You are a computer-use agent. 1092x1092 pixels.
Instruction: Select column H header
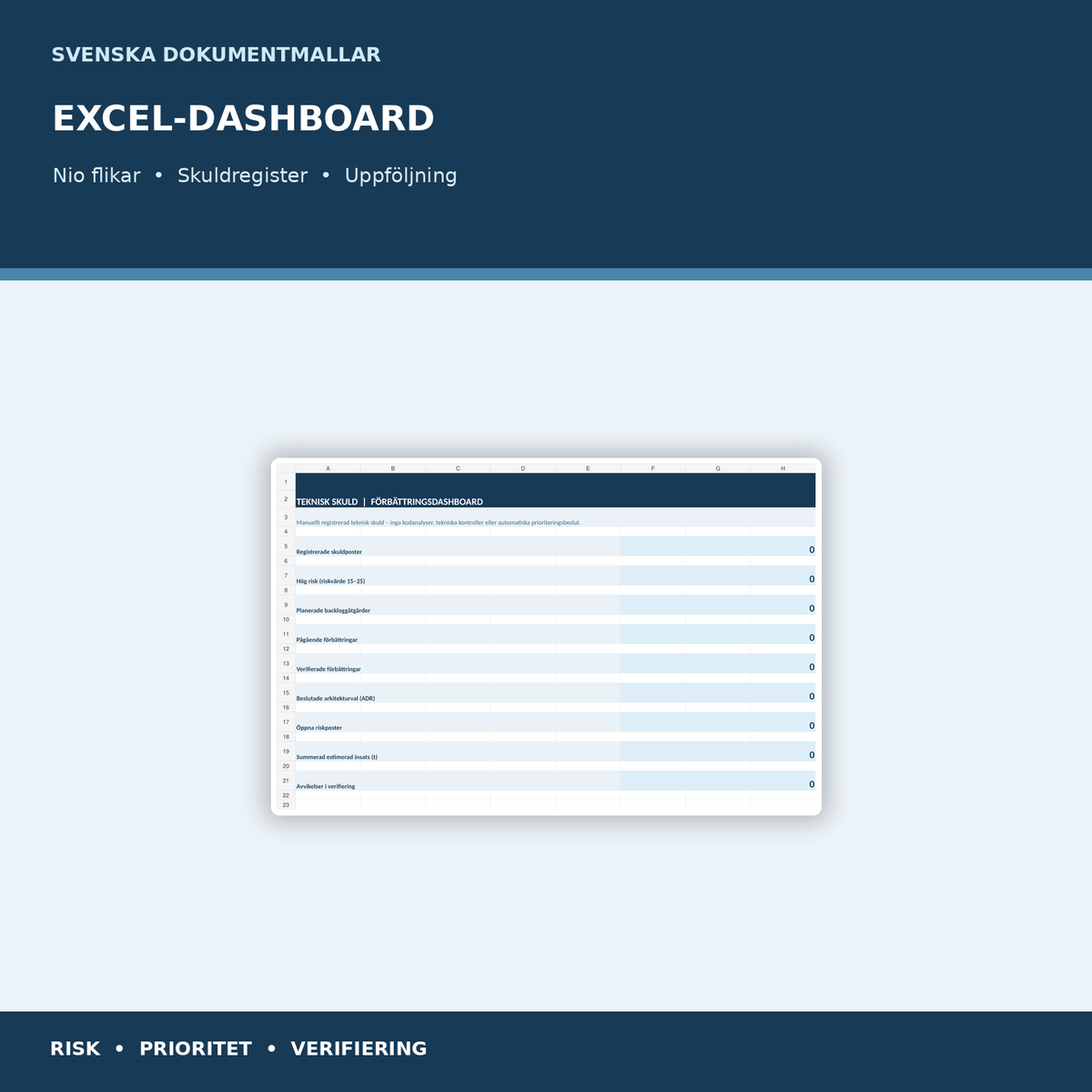tap(783, 468)
